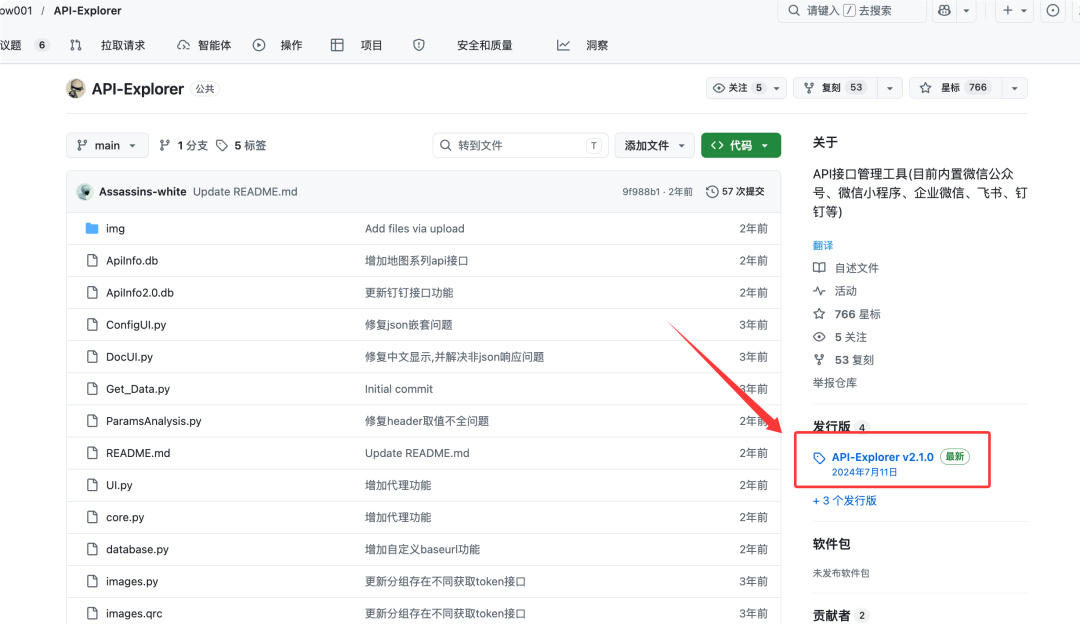View the + 3 个发行版 link
The image size is (1080, 624).
[845, 501]
